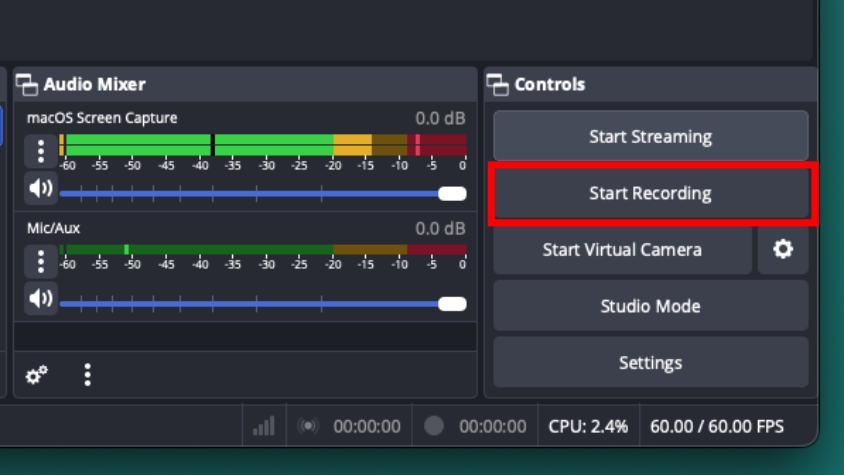This screenshot has height=475, width=844.
Task: Click the Audio Mixer dock panel icon
Action: coord(27,85)
